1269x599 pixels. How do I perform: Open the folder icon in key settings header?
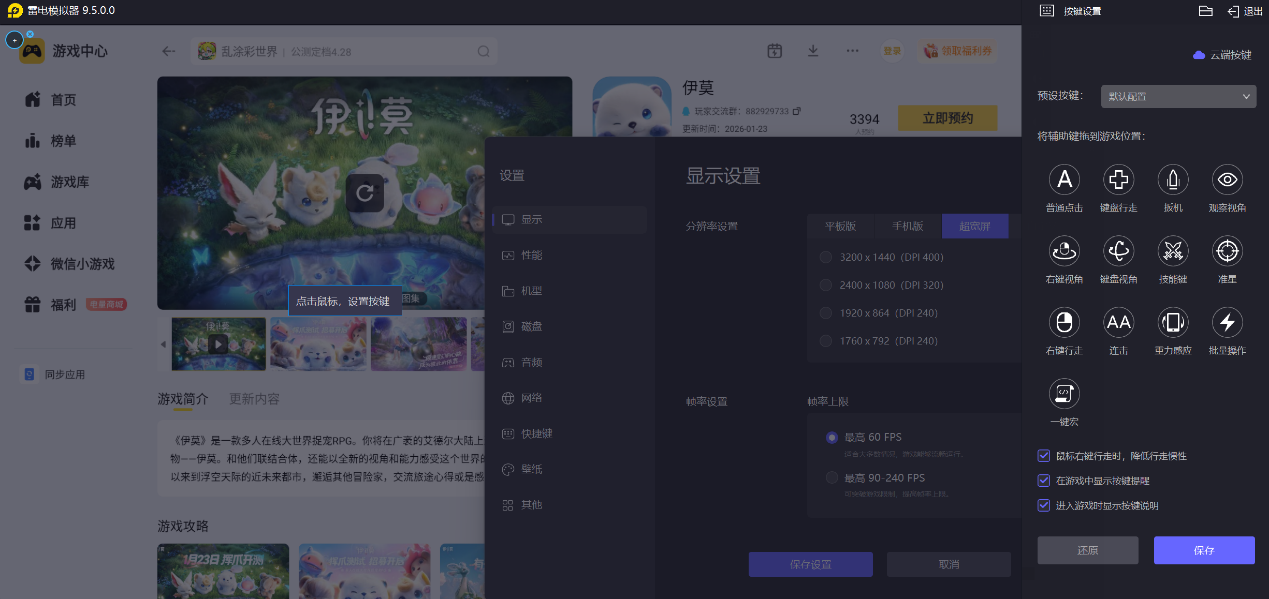click(1205, 11)
